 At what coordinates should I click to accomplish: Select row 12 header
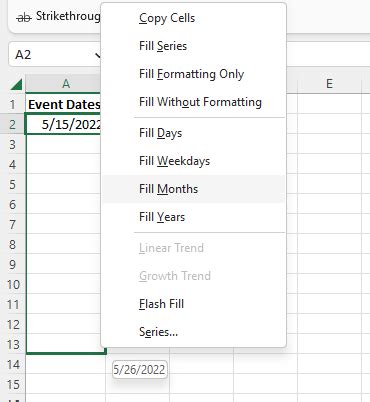point(13,325)
